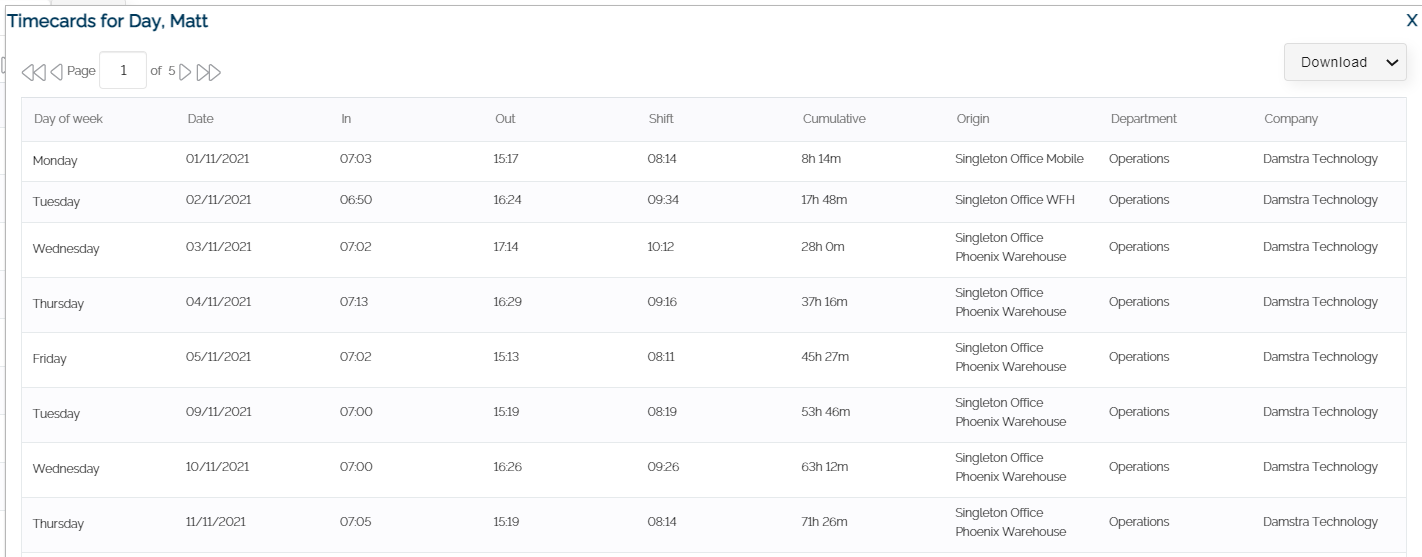Screen dimensions: 1422x557
Task: Click the Company column header
Action: point(1290,119)
